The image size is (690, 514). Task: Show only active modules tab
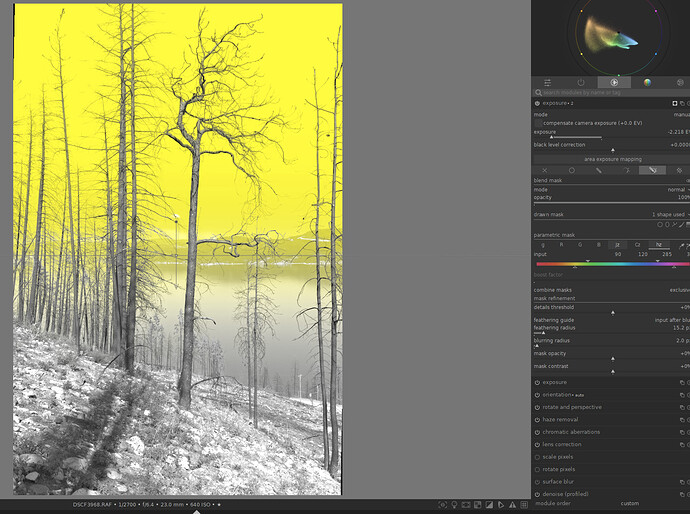click(581, 82)
